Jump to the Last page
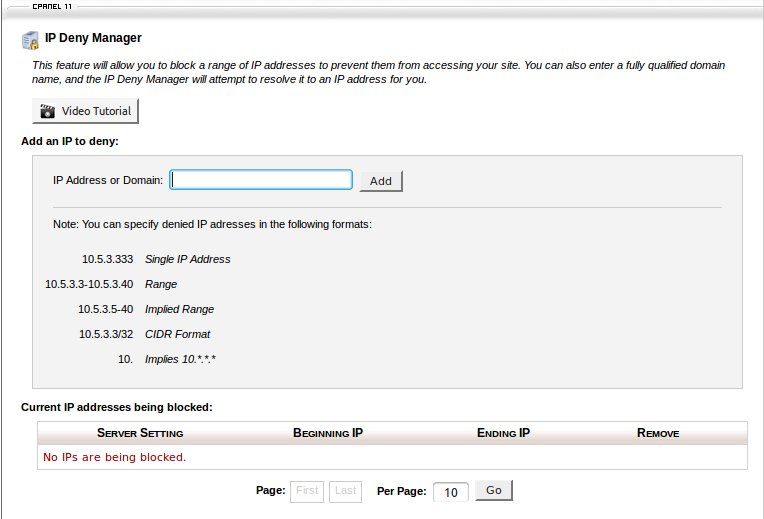 pos(345,491)
